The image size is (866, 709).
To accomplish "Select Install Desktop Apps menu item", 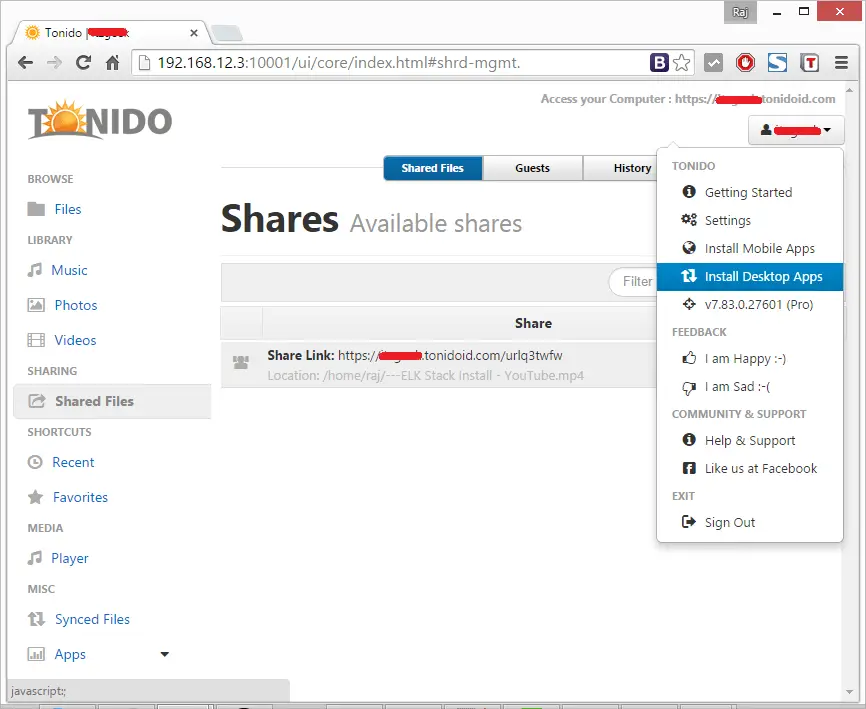I will tap(750, 276).
